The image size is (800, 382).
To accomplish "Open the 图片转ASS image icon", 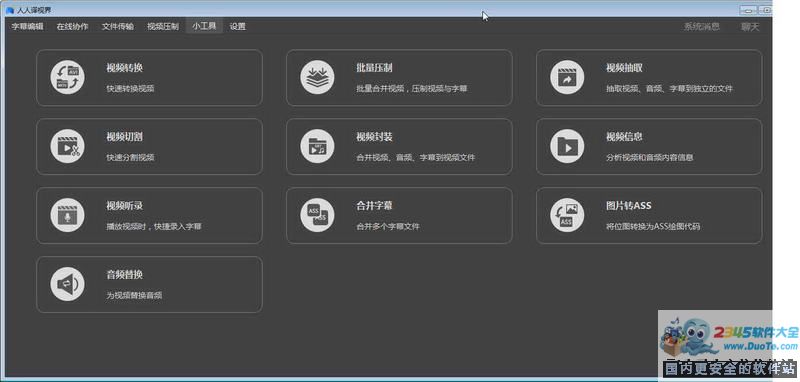I will [x=567, y=215].
